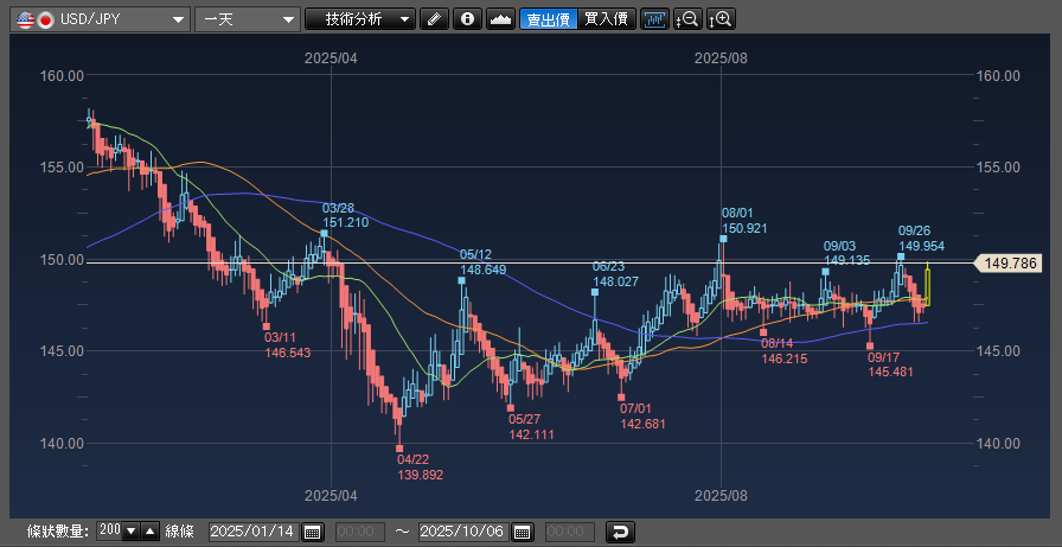
Task: Expand the 技術分析 technical analysis menu
Action: pyautogui.click(x=360, y=19)
